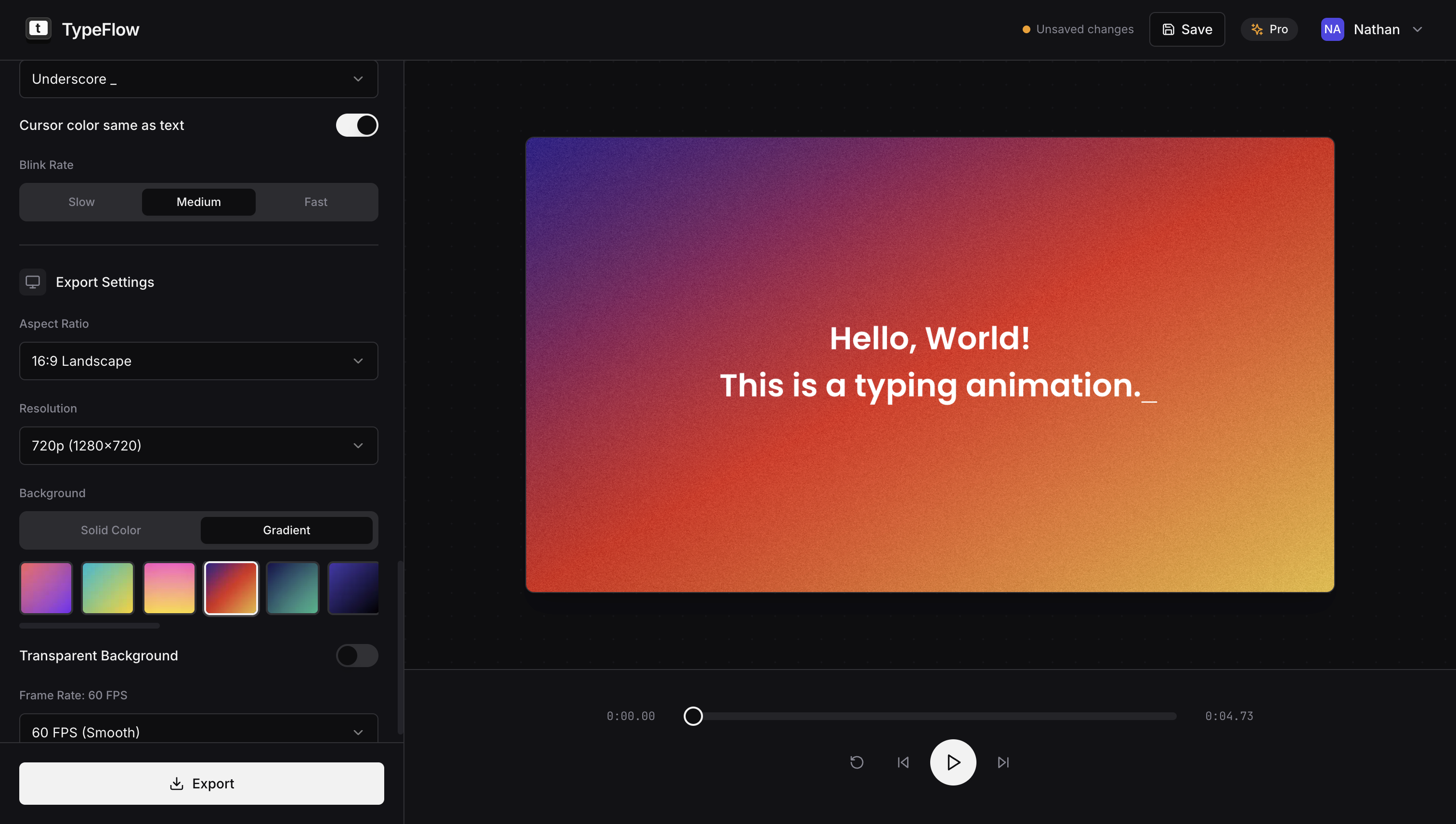Change the Resolution from 720p

click(x=198, y=445)
